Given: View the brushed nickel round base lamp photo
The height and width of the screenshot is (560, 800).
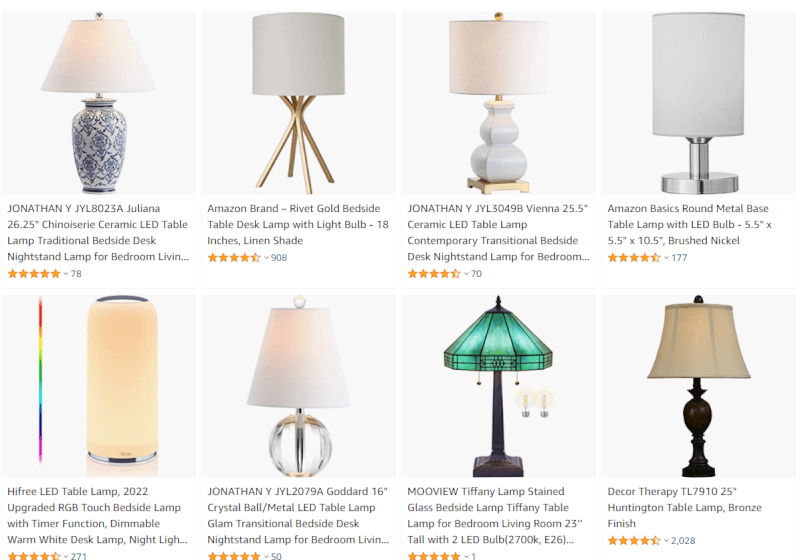Looking at the screenshot, I should coord(698,103).
